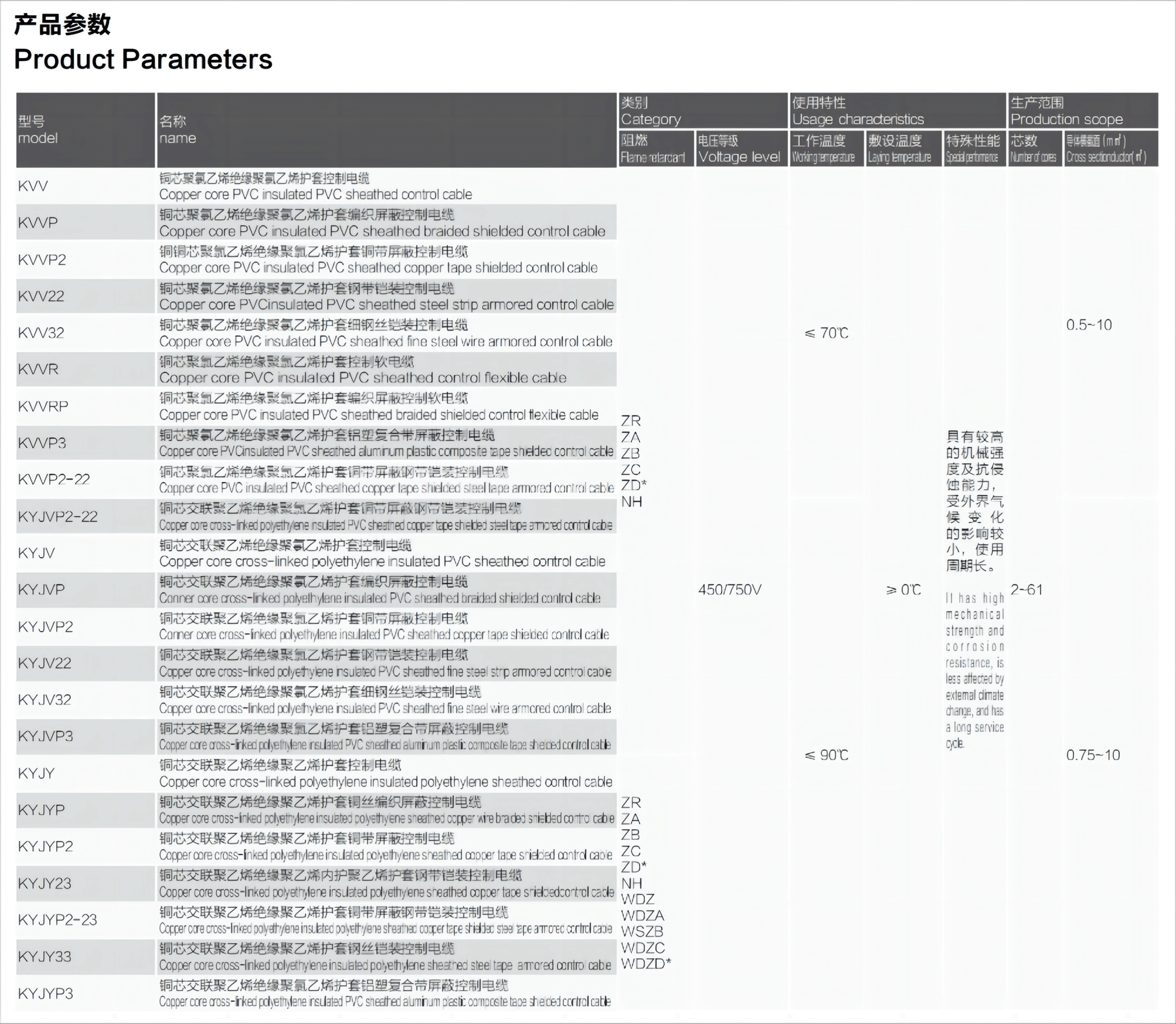Click the model column header
Image resolution: width=1176 pixels, height=1024 pixels.
(86, 130)
